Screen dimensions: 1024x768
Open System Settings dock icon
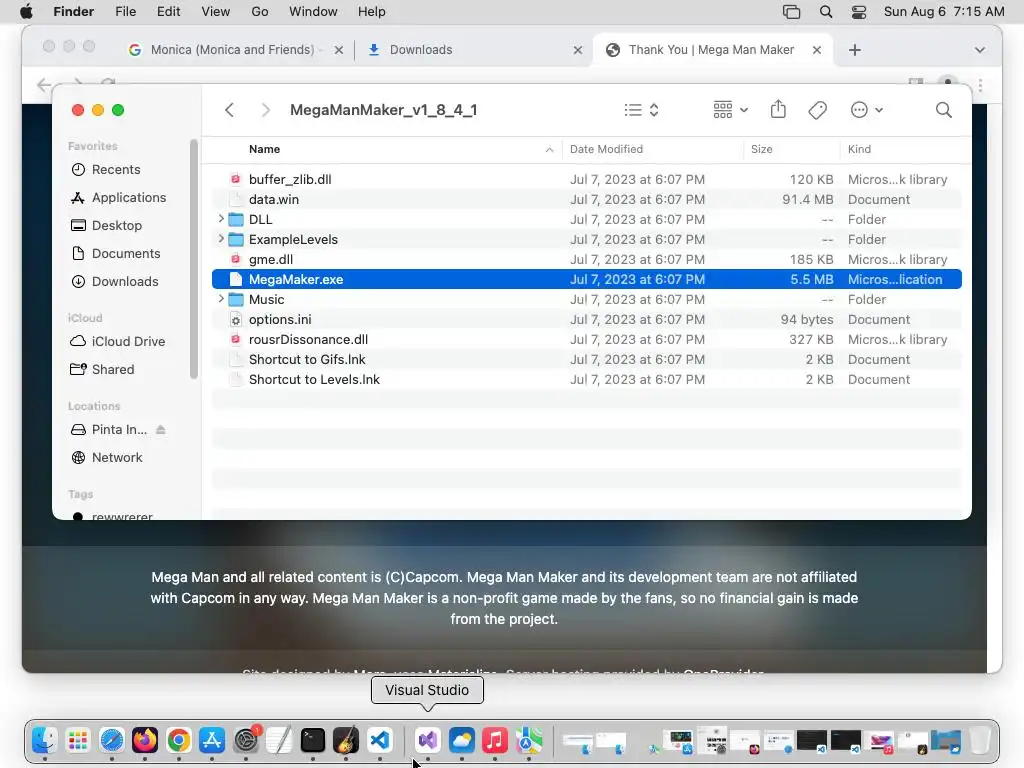click(246, 740)
